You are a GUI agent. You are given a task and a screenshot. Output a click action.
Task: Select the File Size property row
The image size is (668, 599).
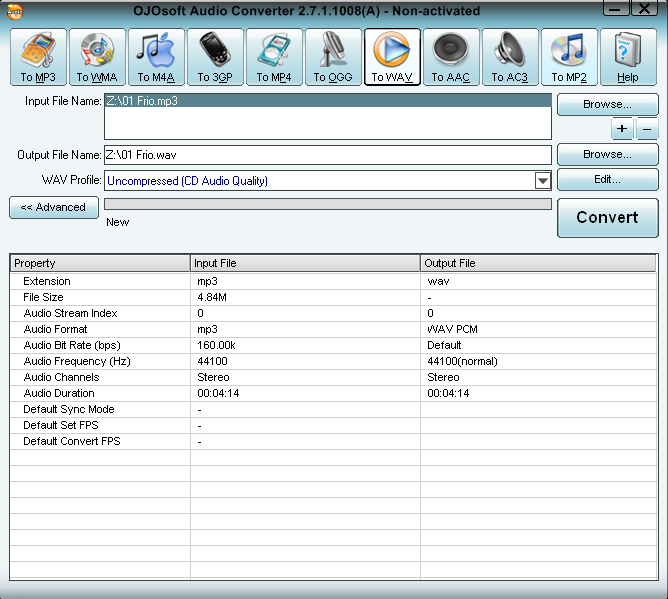[333, 297]
